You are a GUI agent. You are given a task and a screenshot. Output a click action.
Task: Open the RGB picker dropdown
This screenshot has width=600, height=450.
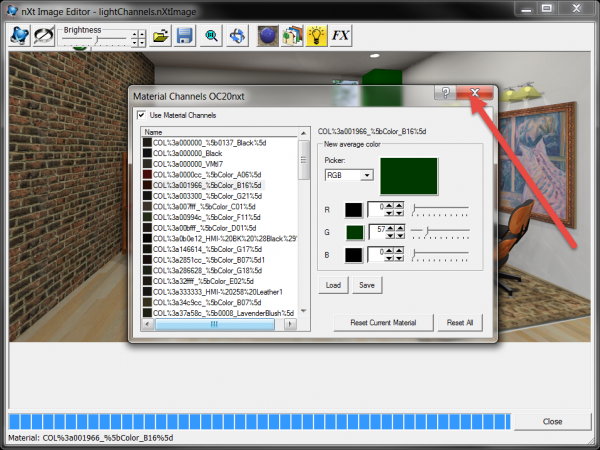pyautogui.click(x=367, y=175)
